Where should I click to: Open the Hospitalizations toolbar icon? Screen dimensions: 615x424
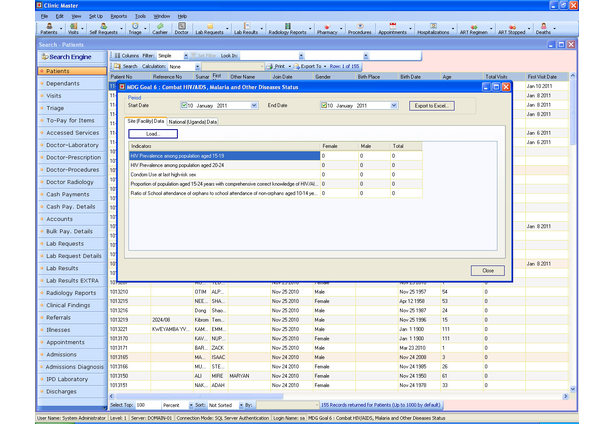click(433, 28)
